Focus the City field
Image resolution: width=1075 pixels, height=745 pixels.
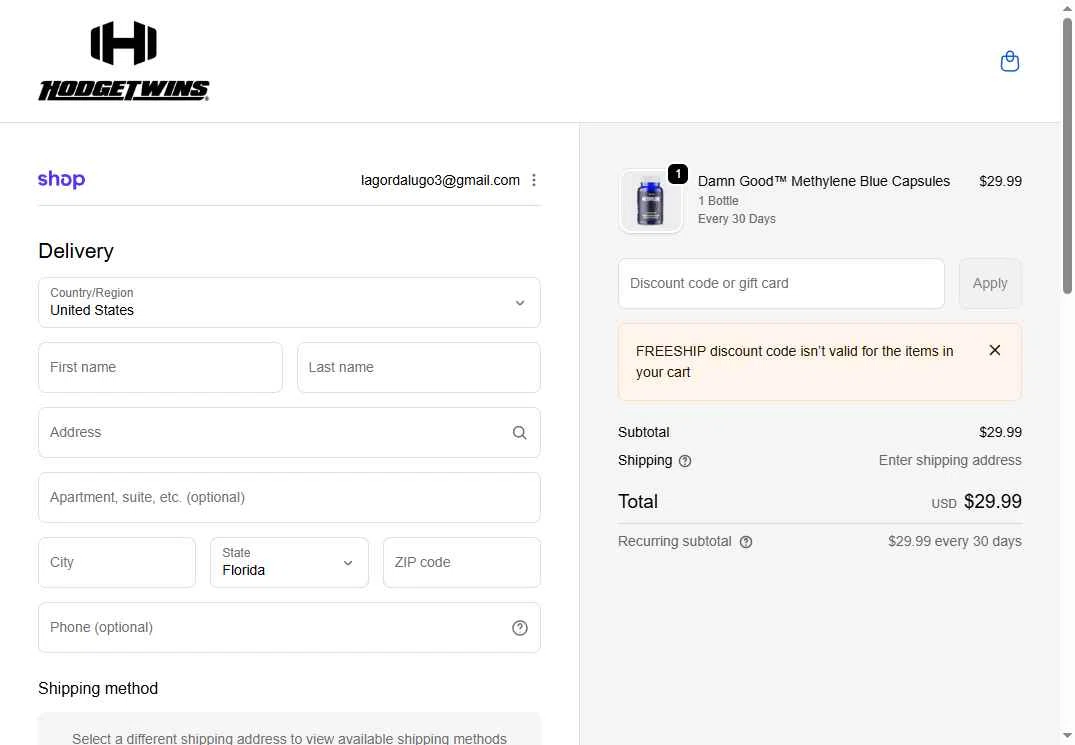(117, 562)
